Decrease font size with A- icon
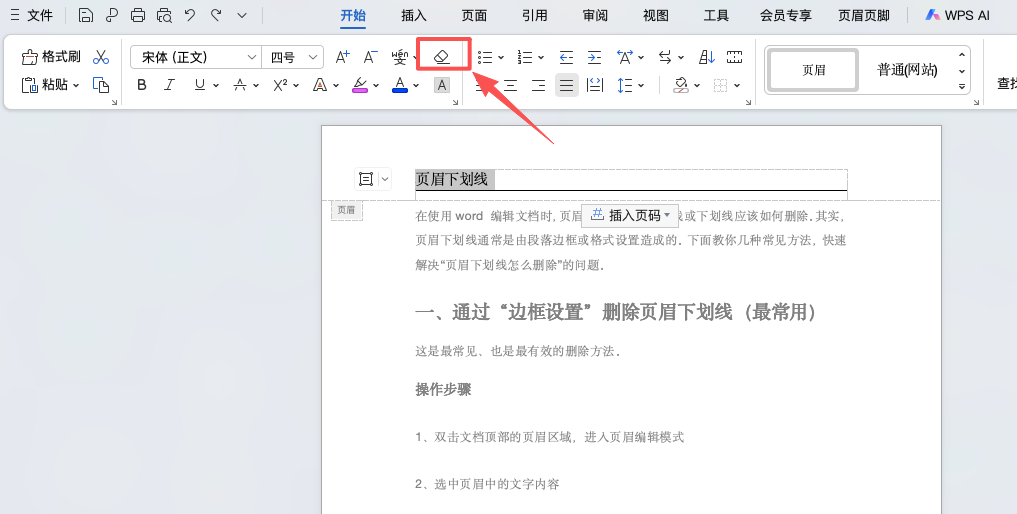The image size is (1017, 514). [x=370, y=57]
